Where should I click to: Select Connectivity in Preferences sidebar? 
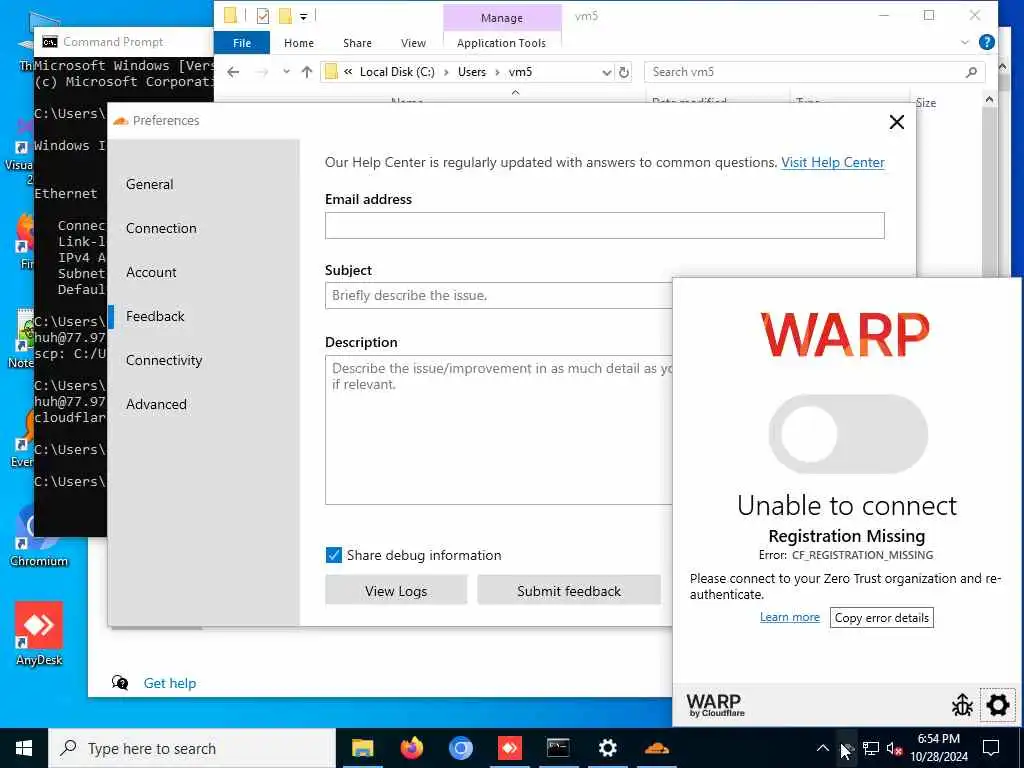coord(164,360)
